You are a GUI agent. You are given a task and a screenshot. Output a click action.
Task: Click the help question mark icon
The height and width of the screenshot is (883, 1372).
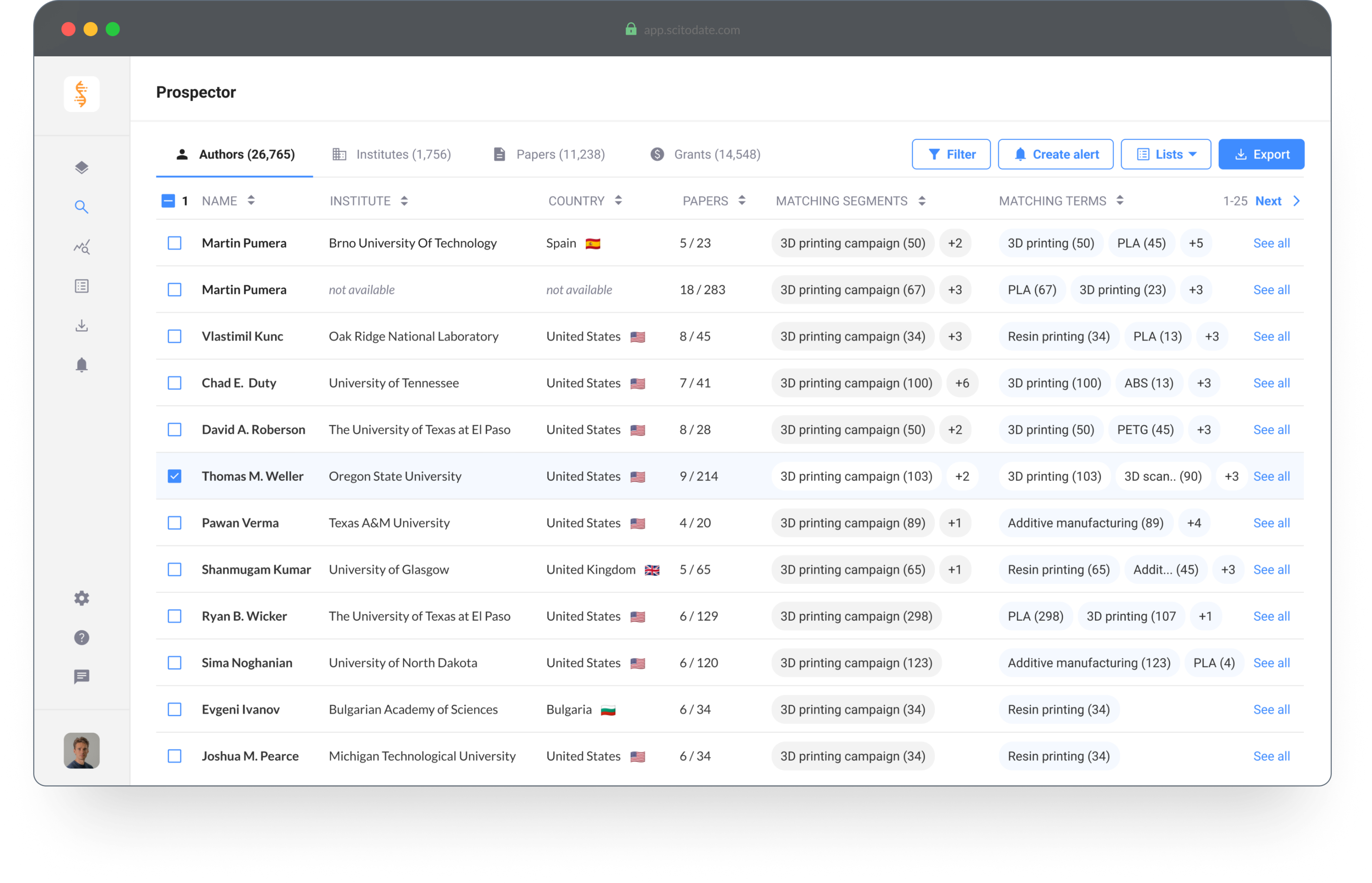(81, 638)
